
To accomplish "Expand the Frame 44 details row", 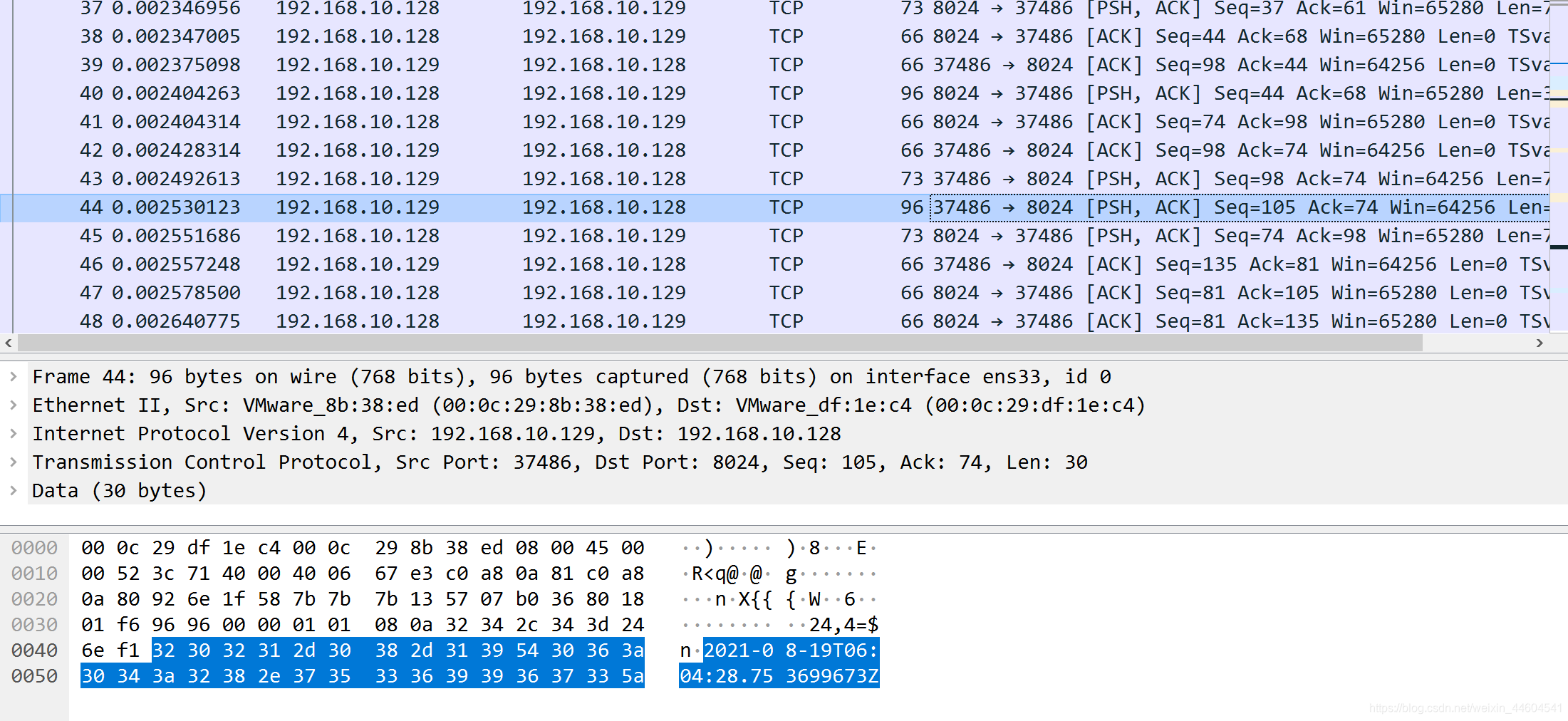I will (14, 377).
